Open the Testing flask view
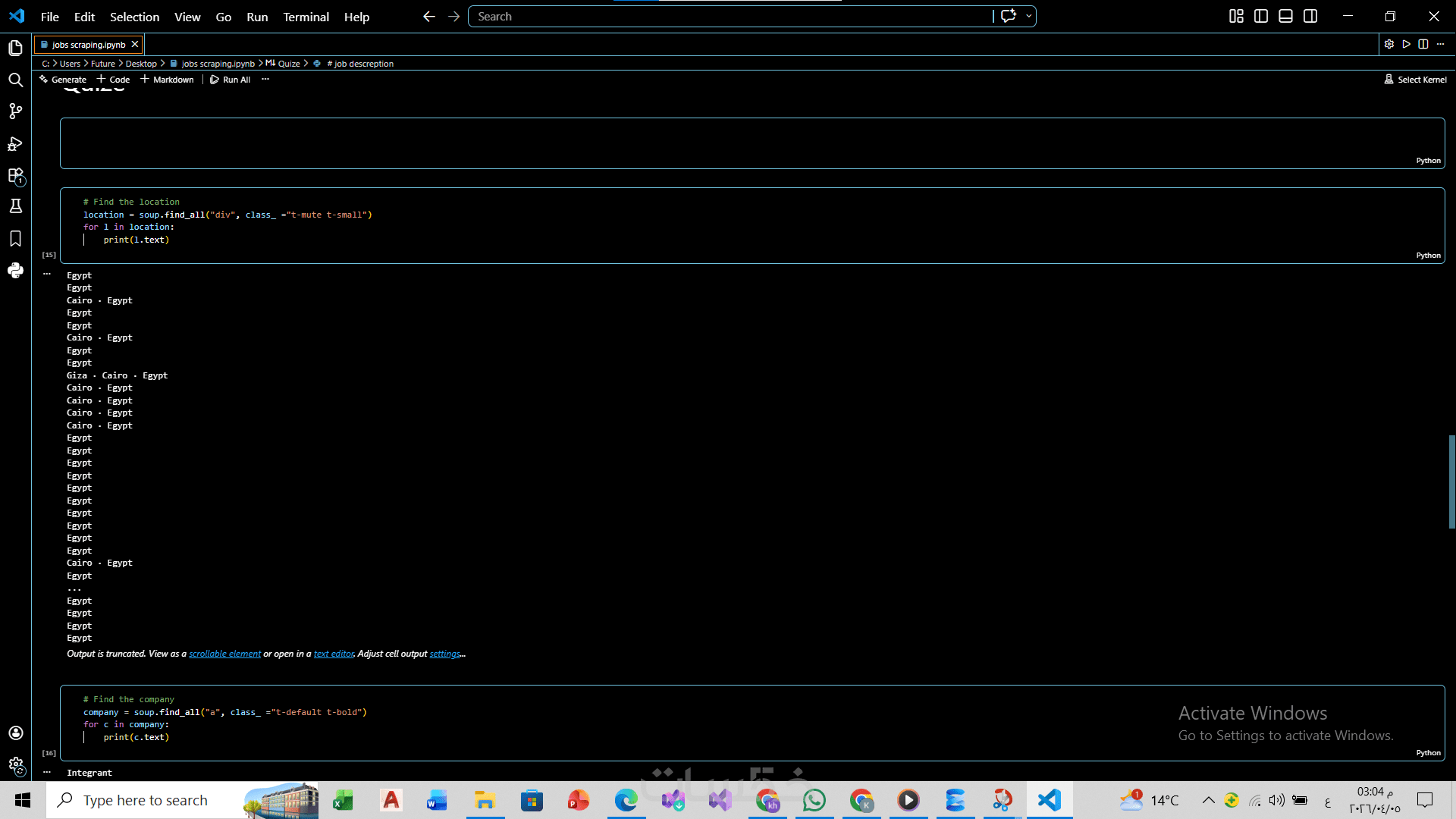The height and width of the screenshot is (819, 1456). tap(15, 206)
